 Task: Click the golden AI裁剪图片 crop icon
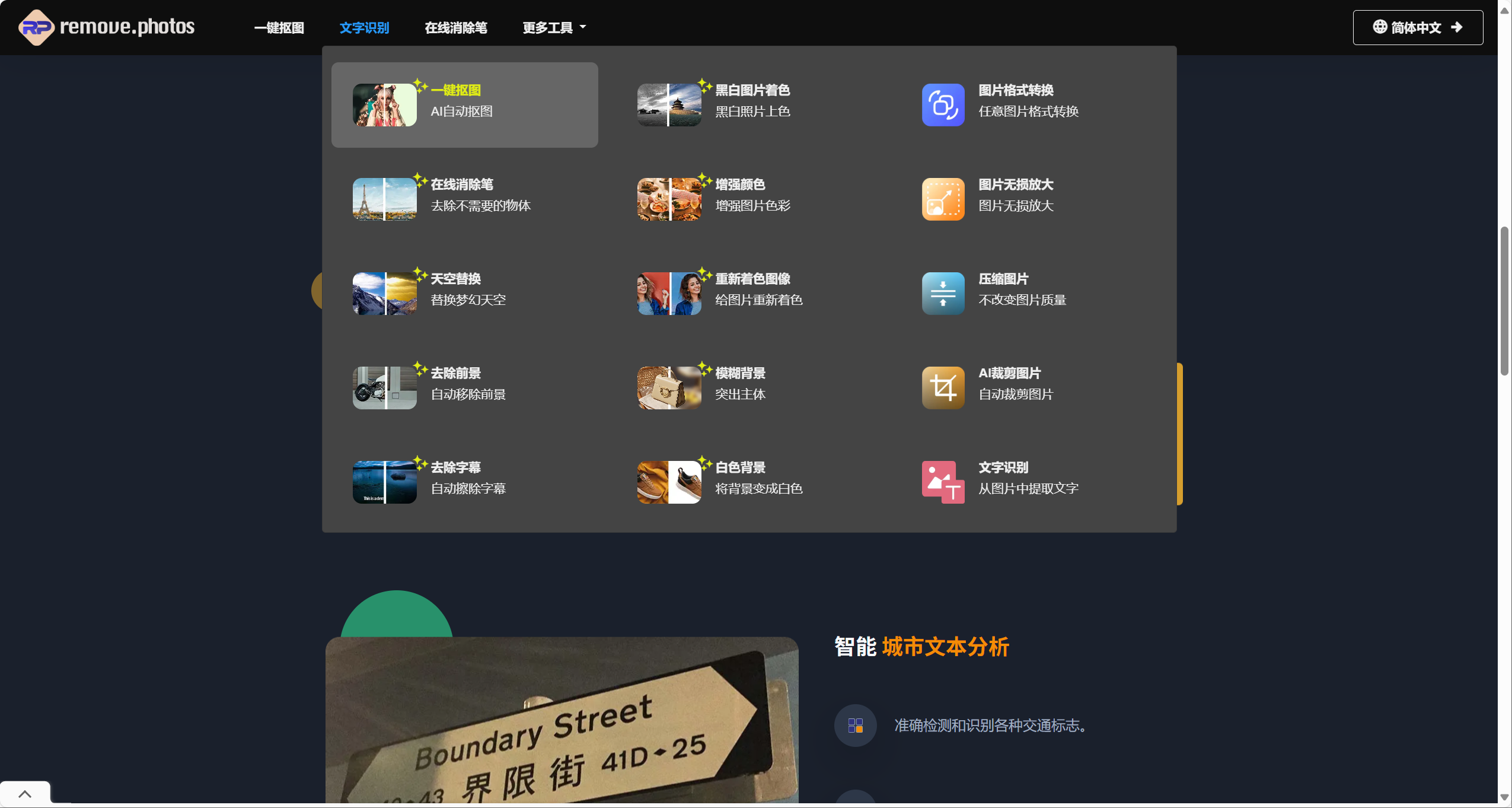click(x=943, y=387)
